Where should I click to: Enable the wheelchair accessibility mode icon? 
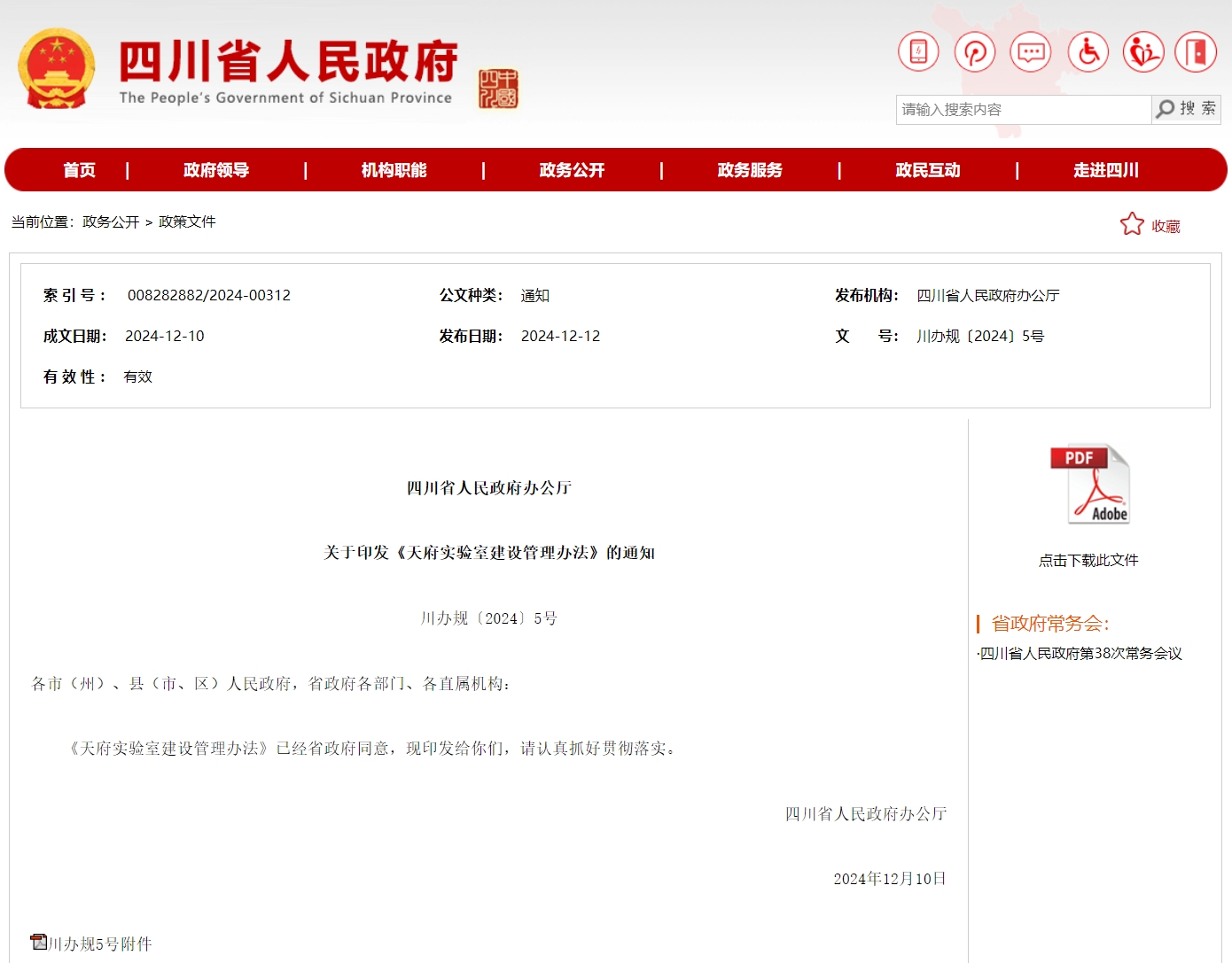(1088, 52)
